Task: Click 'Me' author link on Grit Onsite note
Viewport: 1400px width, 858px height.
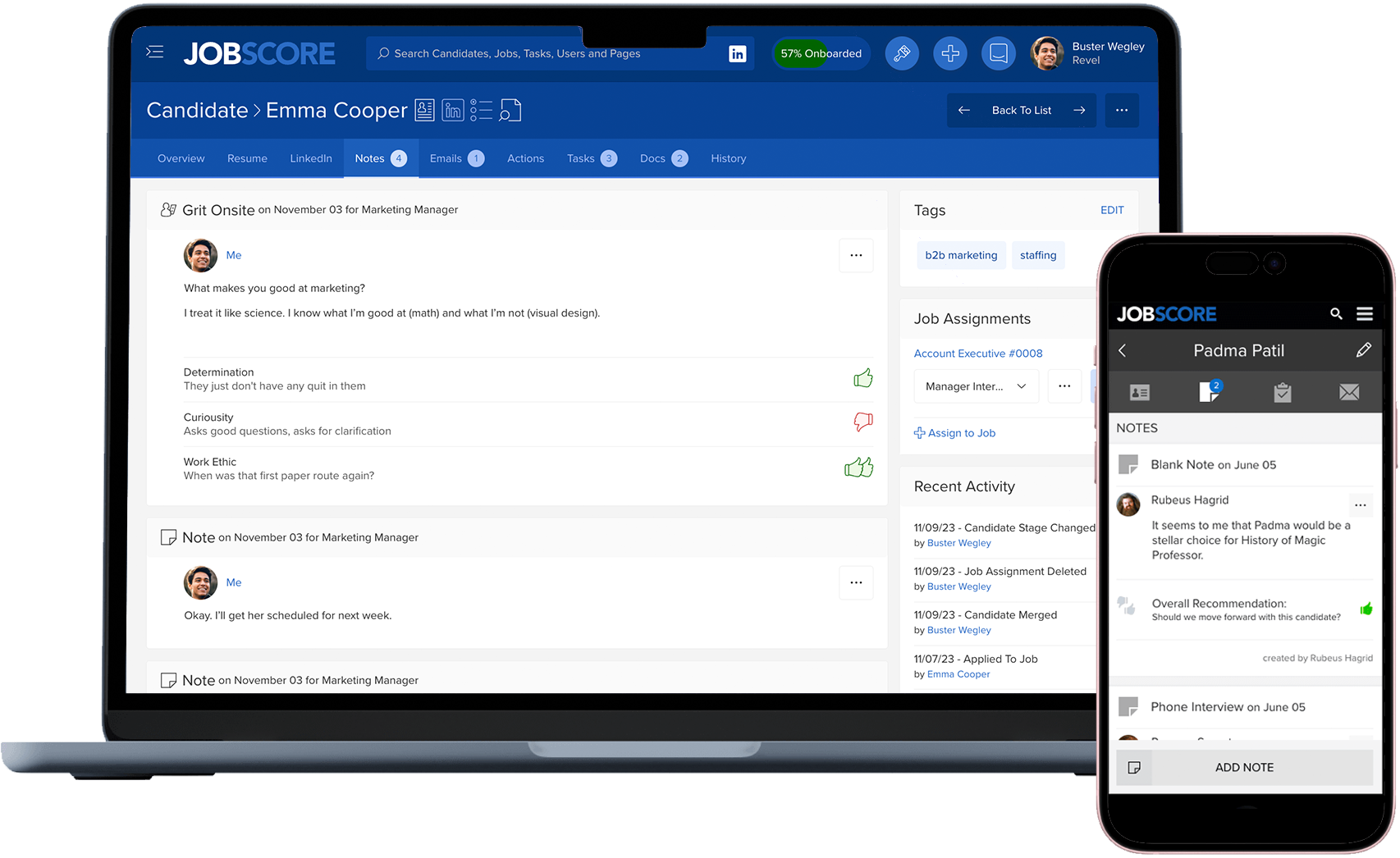Action: click(x=234, y=255)
